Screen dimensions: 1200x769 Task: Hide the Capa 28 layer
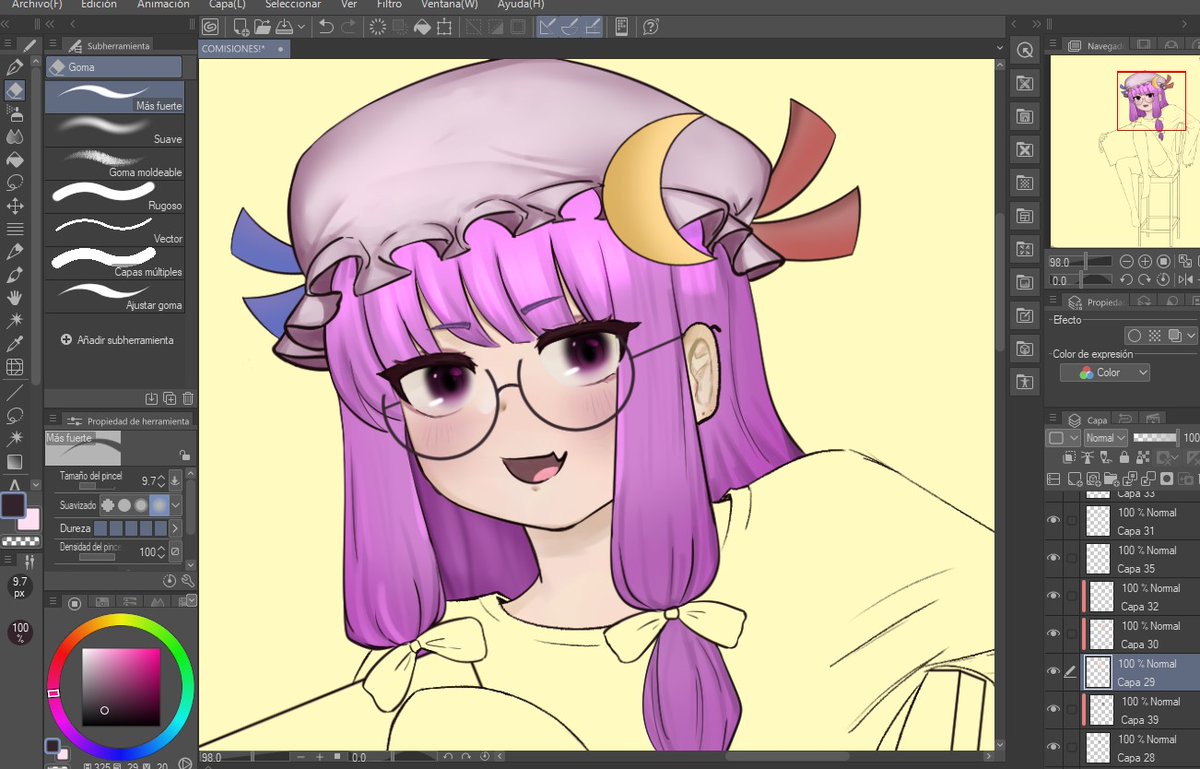click(1053, 747)
